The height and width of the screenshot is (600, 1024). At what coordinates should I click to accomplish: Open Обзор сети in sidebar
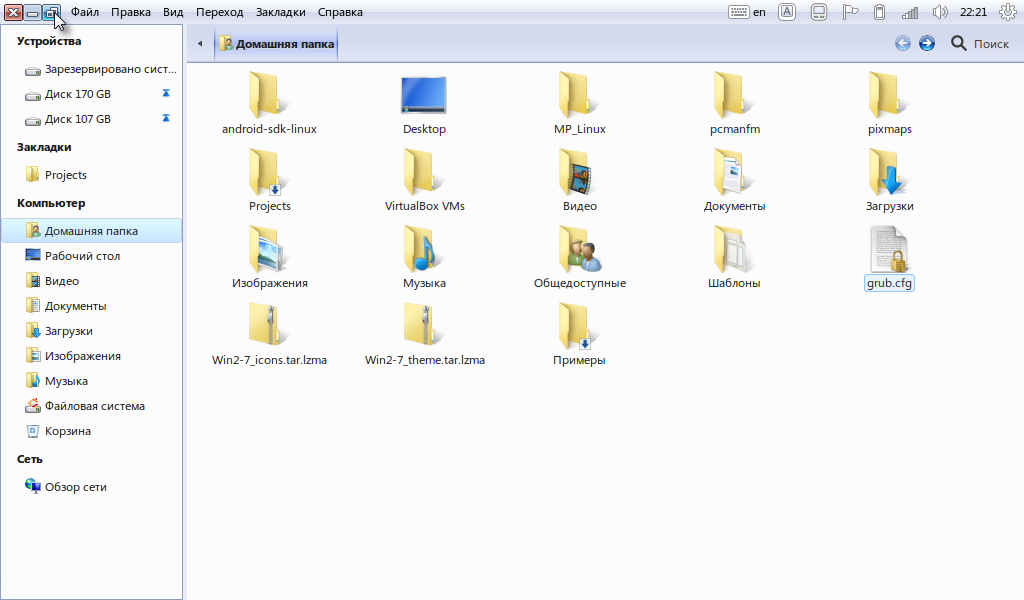coord(91,487)
